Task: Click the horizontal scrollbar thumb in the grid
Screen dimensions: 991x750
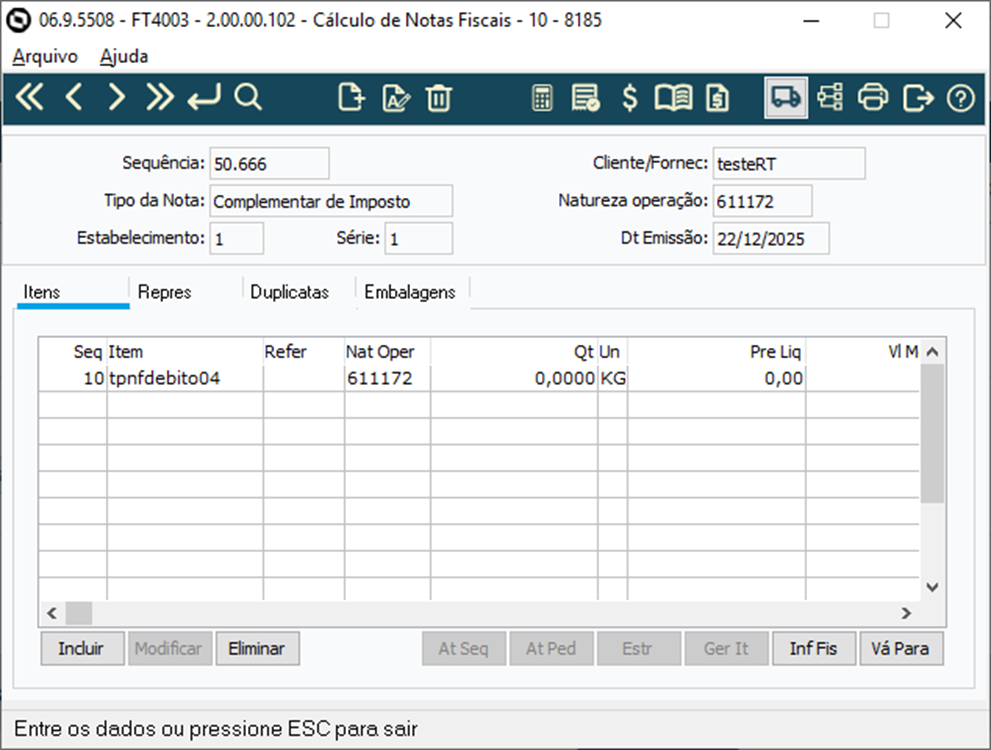Action: (x=79, y=613)
